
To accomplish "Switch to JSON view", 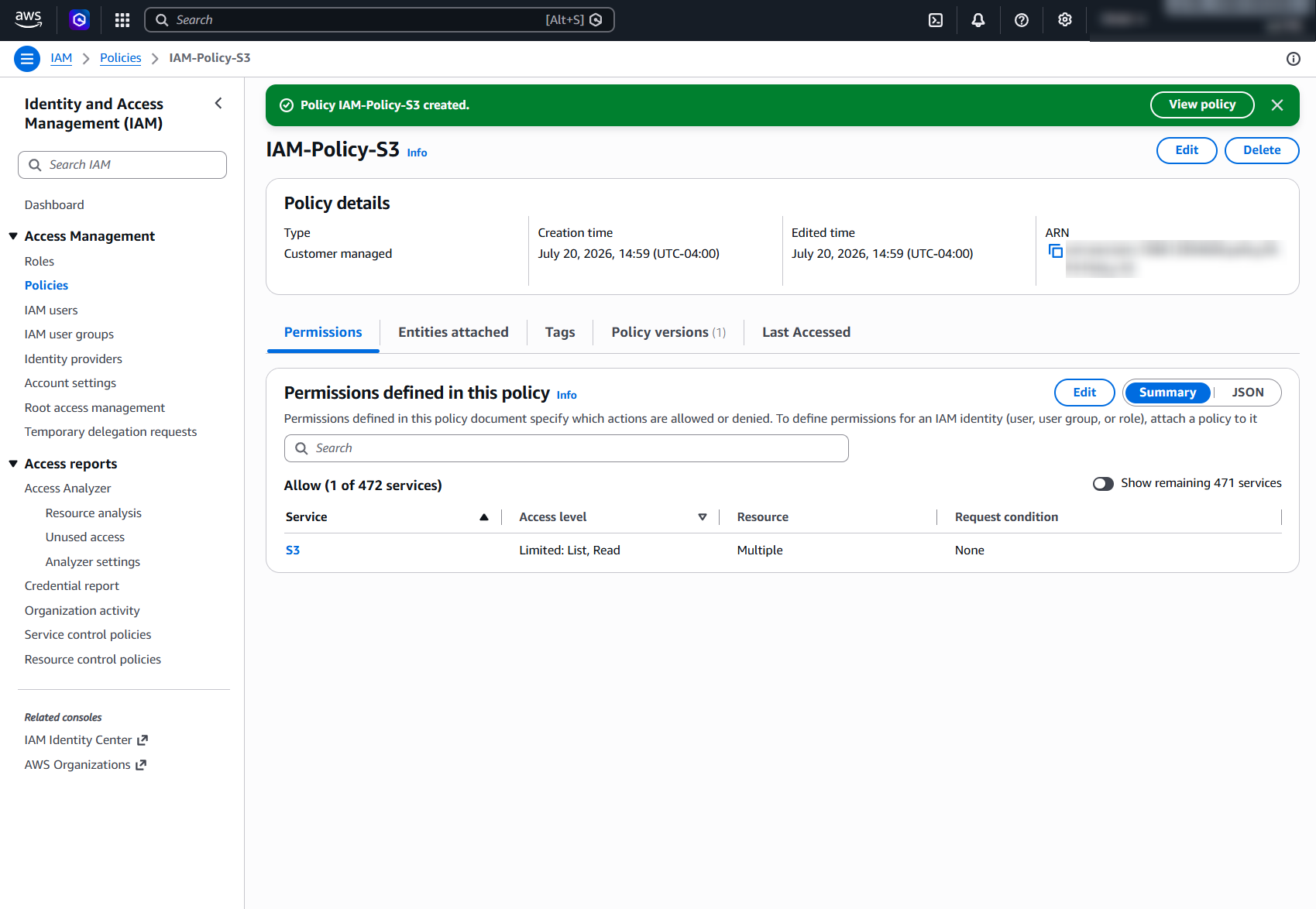I will (1248, 393).
